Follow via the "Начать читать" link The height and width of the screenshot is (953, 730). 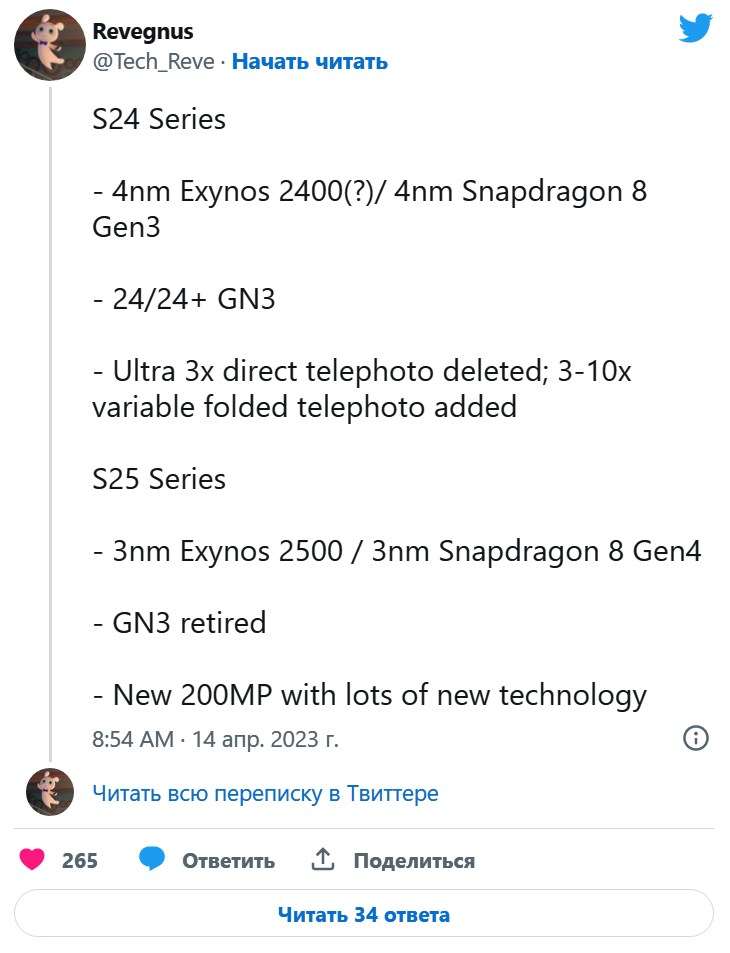coord(310,62)
